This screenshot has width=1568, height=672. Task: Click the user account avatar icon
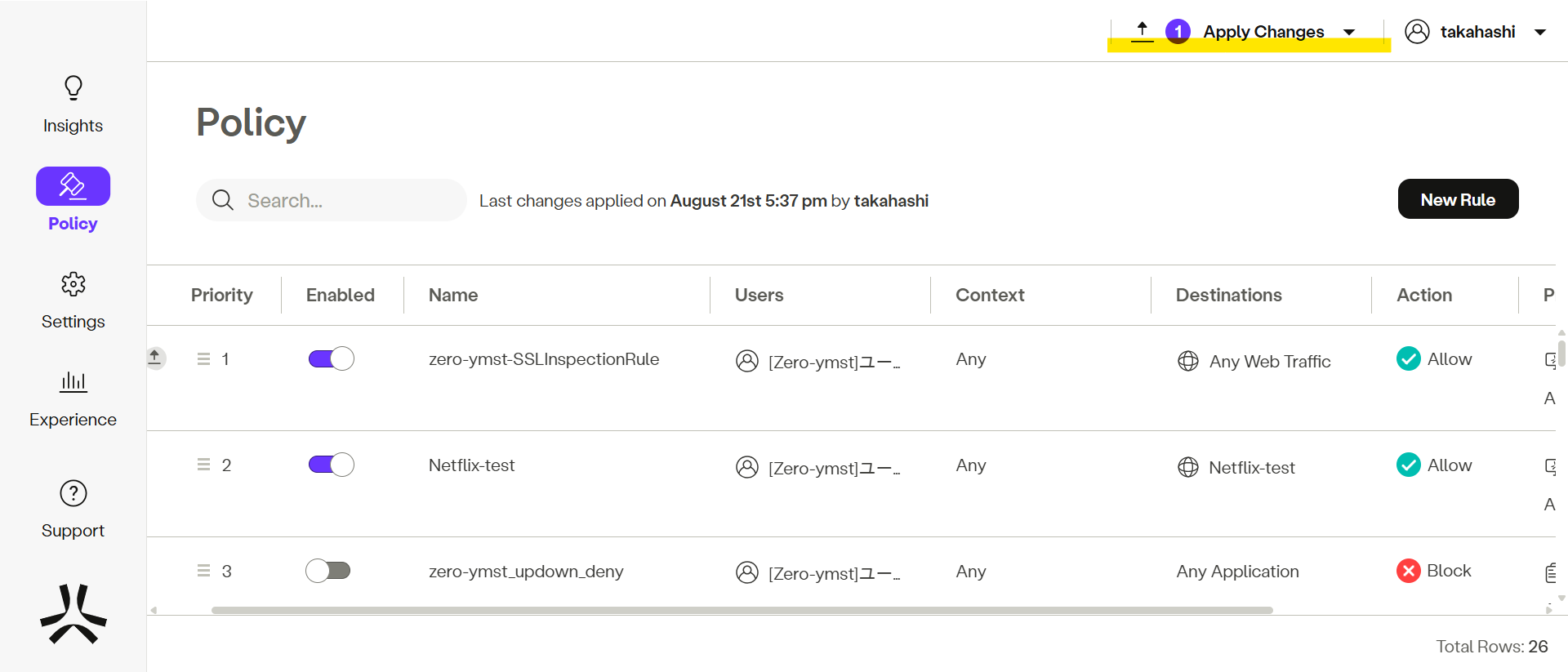1417,32
